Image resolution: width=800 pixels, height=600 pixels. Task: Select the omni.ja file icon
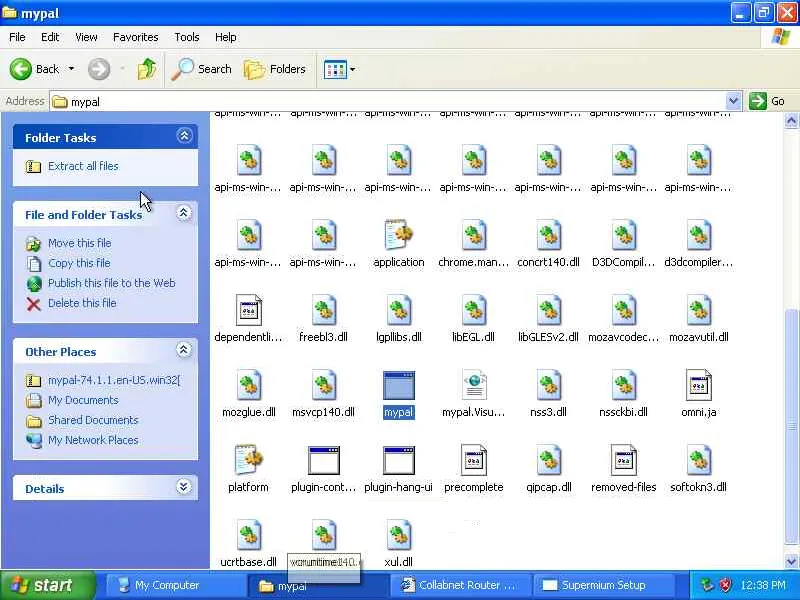click(x=698, y=386)
